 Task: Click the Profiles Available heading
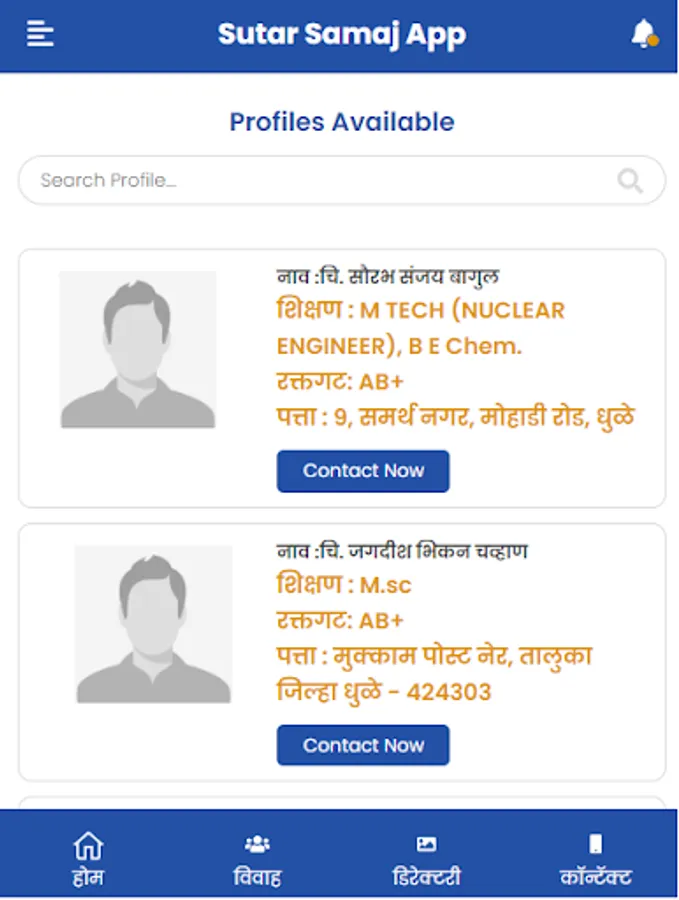click(342, 122)
